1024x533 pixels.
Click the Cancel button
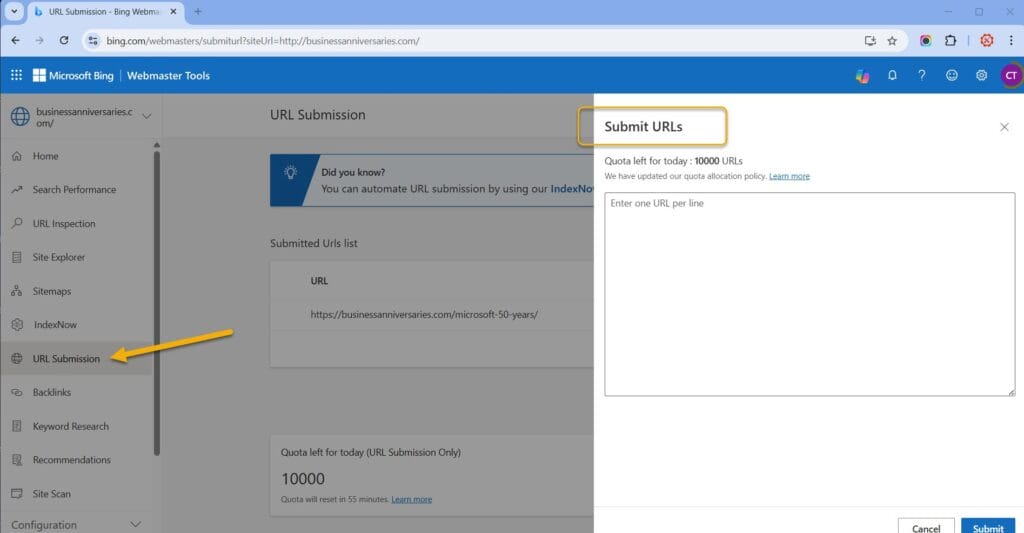(x=925, y=526)
